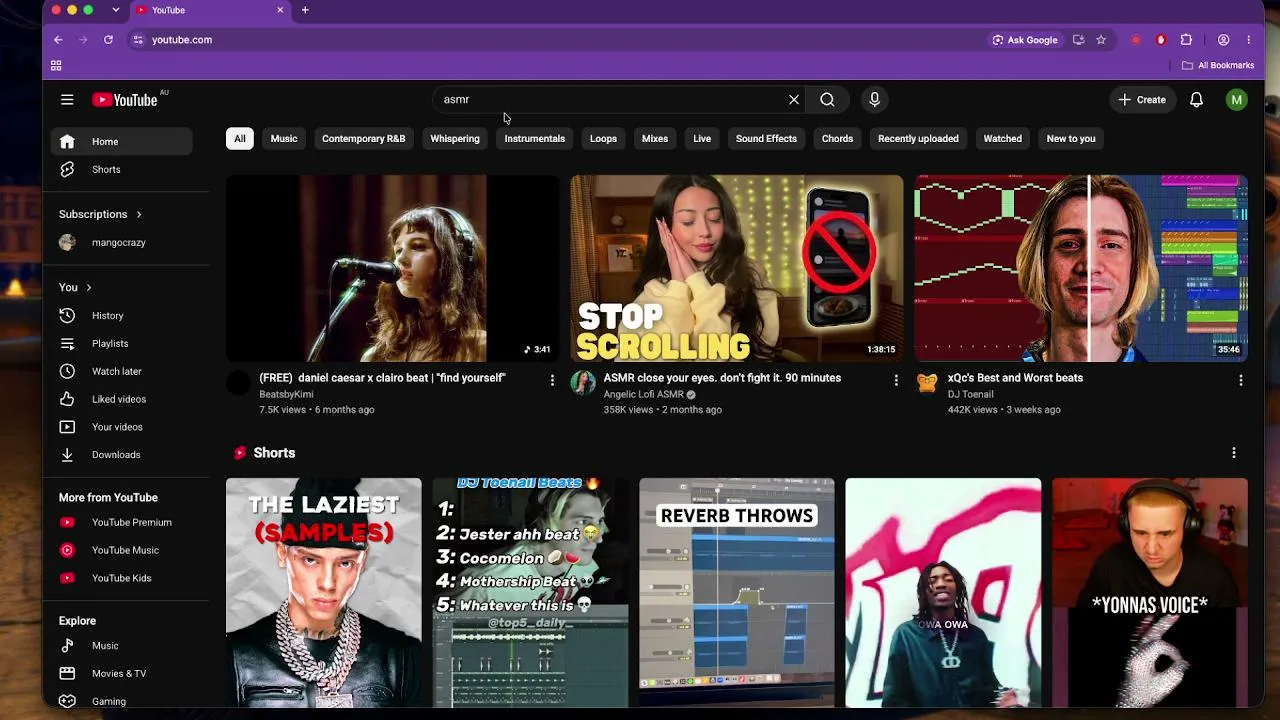This screenshot has height=720, width=1280.
Task: Select the All filter chip
Action: pyautogui.click(x=240, y=139)
